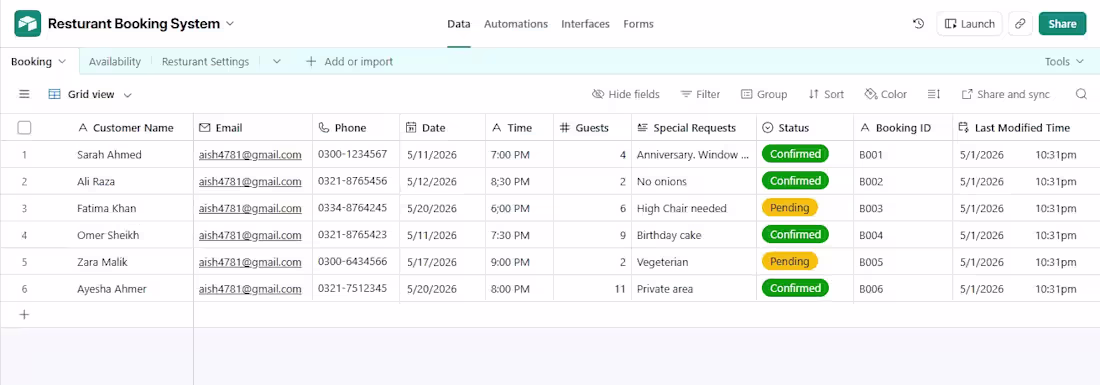Open Ayesha Ahmer's email link
This screenshot has width=1100, height=385.
pos(250,289)
